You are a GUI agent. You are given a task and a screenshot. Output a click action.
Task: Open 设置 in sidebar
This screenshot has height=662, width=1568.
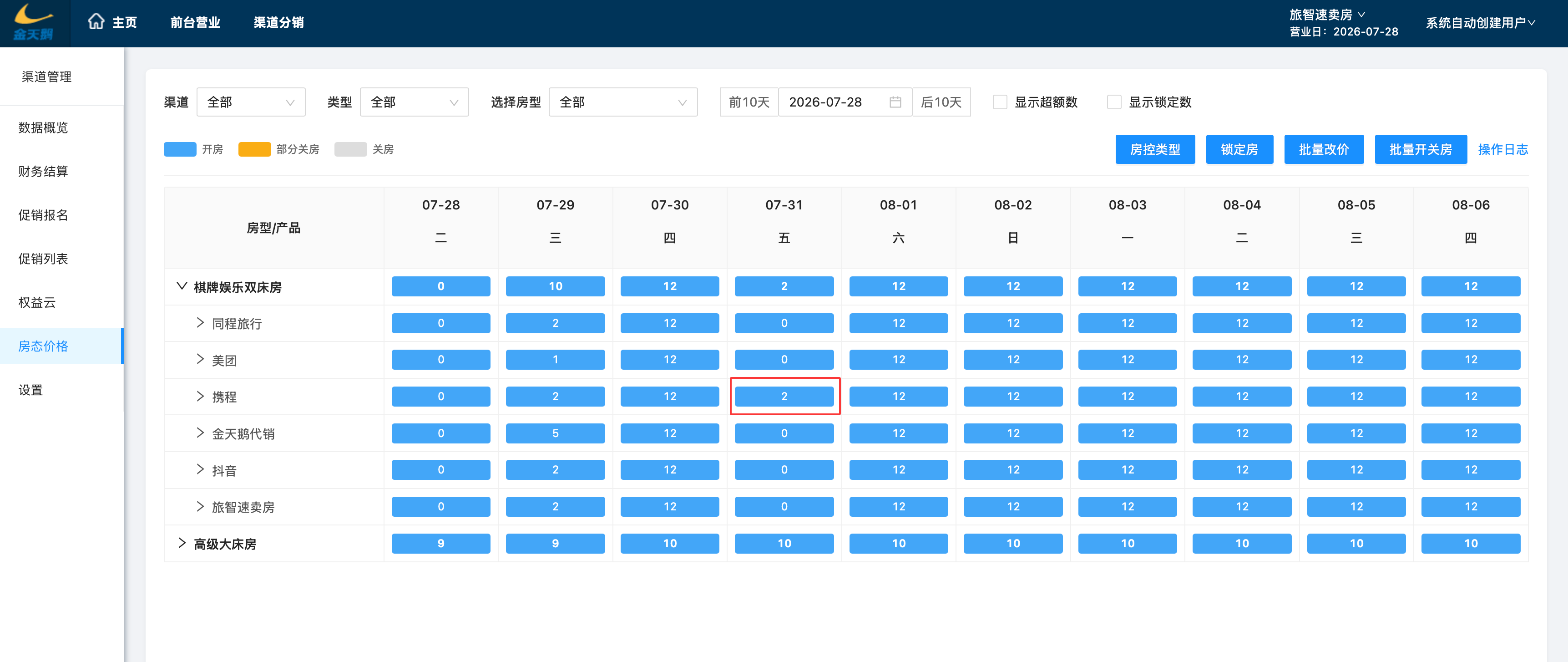pyautogui.click(x=30, y=390)
